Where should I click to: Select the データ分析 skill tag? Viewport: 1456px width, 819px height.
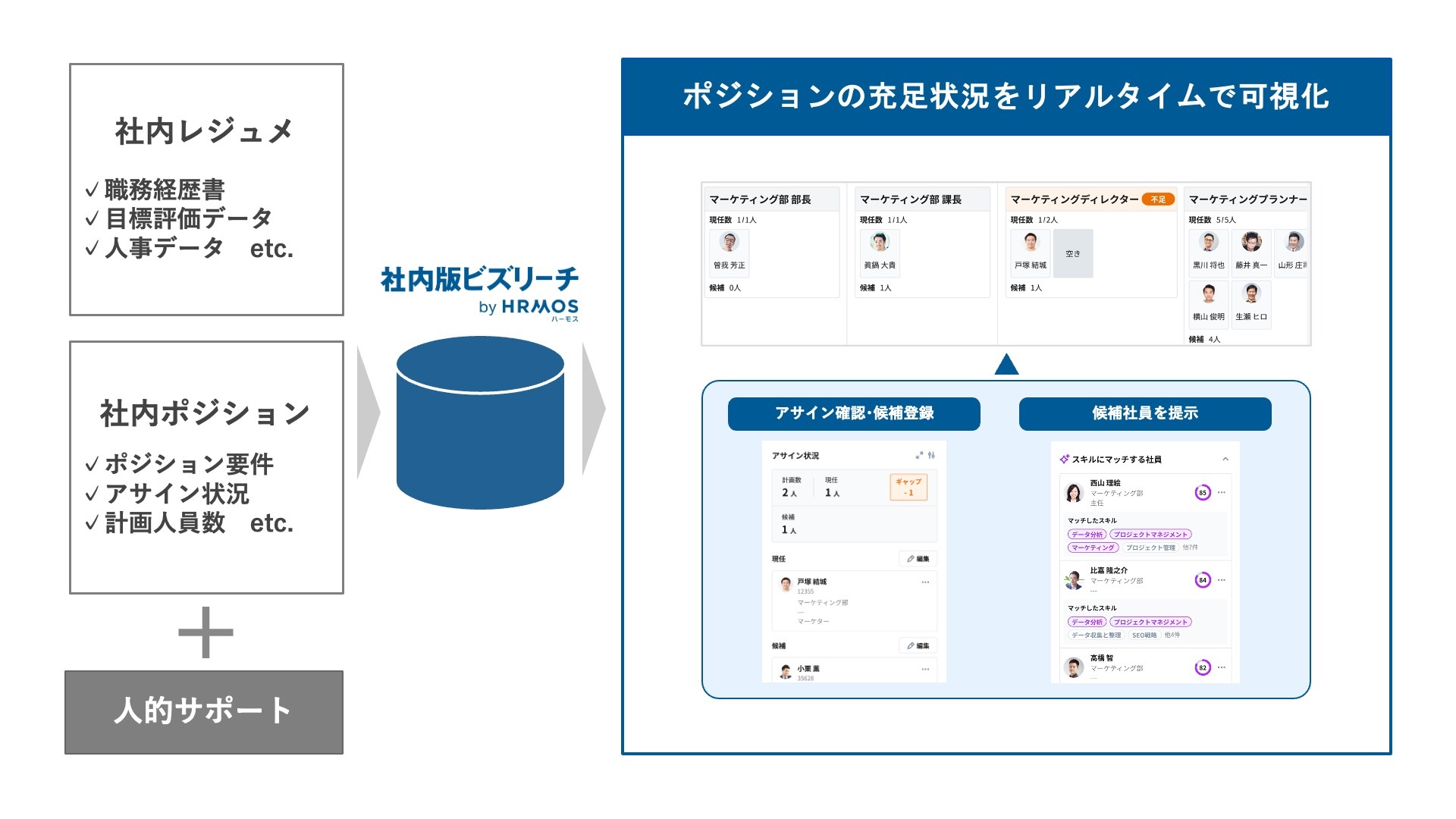(x=1087, y=534)
